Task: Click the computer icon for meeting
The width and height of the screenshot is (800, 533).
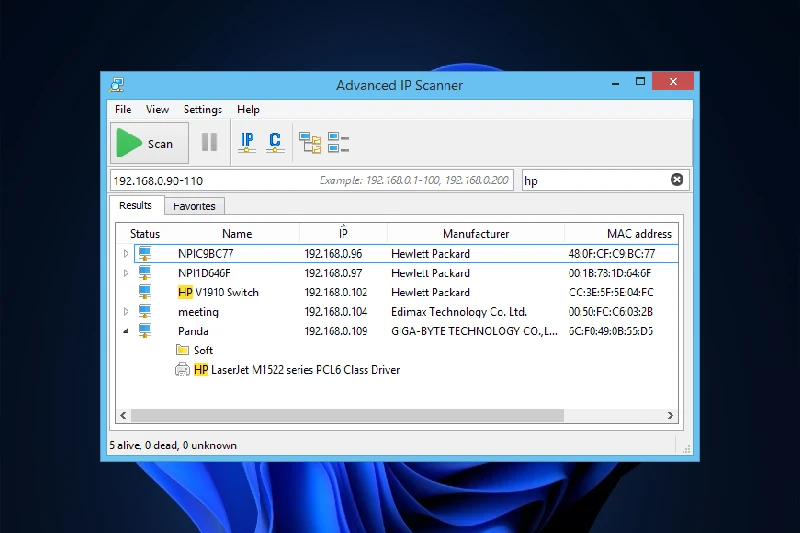Action: tap(145, 312)
